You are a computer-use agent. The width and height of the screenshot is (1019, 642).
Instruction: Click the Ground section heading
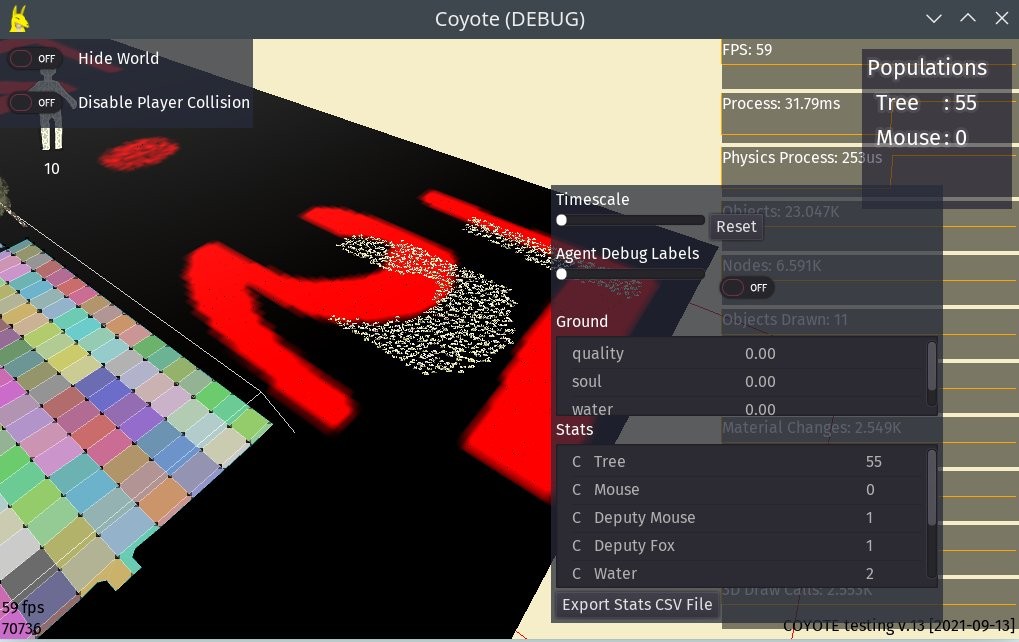[582, 322]
